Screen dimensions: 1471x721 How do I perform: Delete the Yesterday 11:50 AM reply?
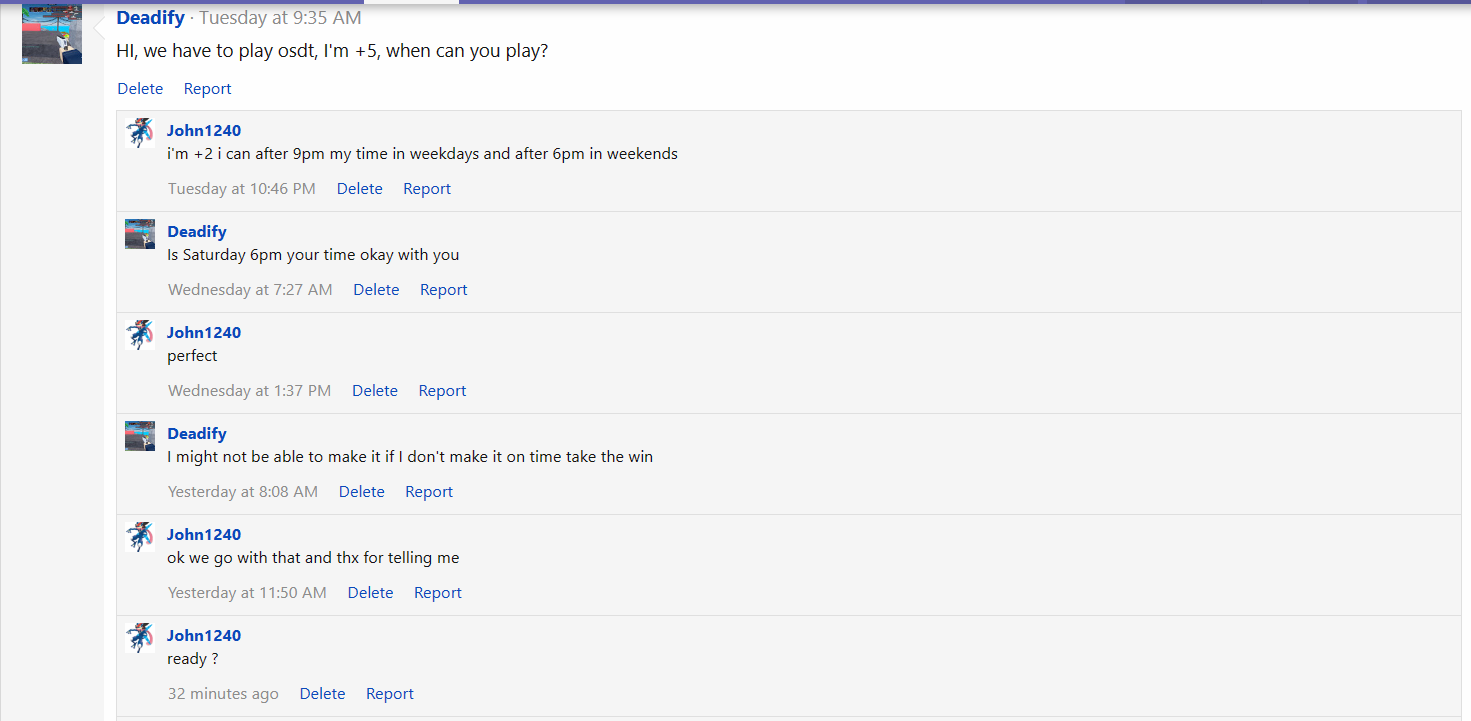coord(371,593)
